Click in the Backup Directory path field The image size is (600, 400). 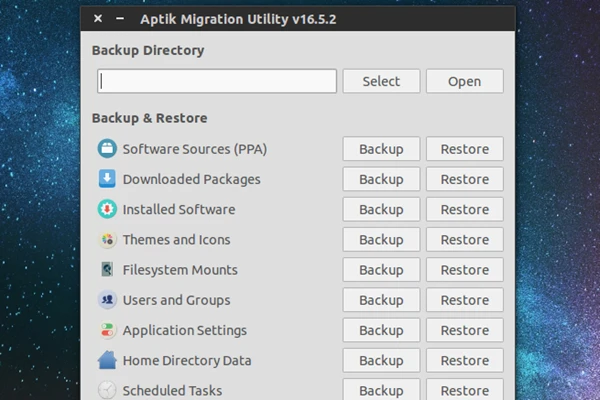pyautogui.click(x=217, y=81)
